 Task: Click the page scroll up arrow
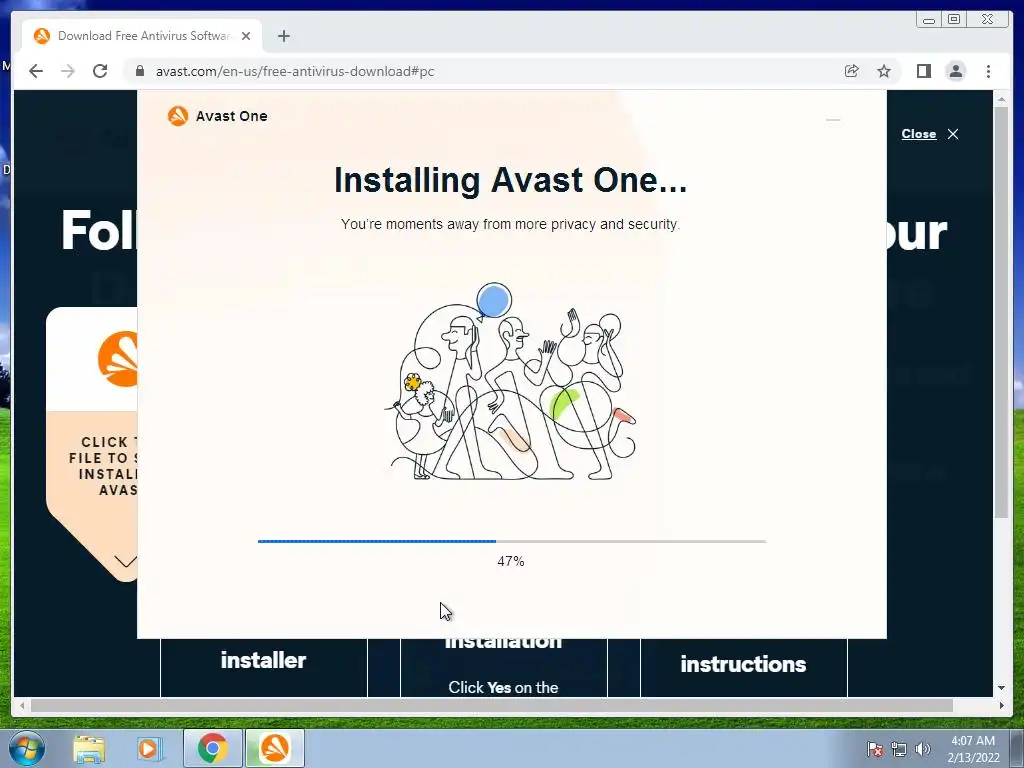(1001, 99)
